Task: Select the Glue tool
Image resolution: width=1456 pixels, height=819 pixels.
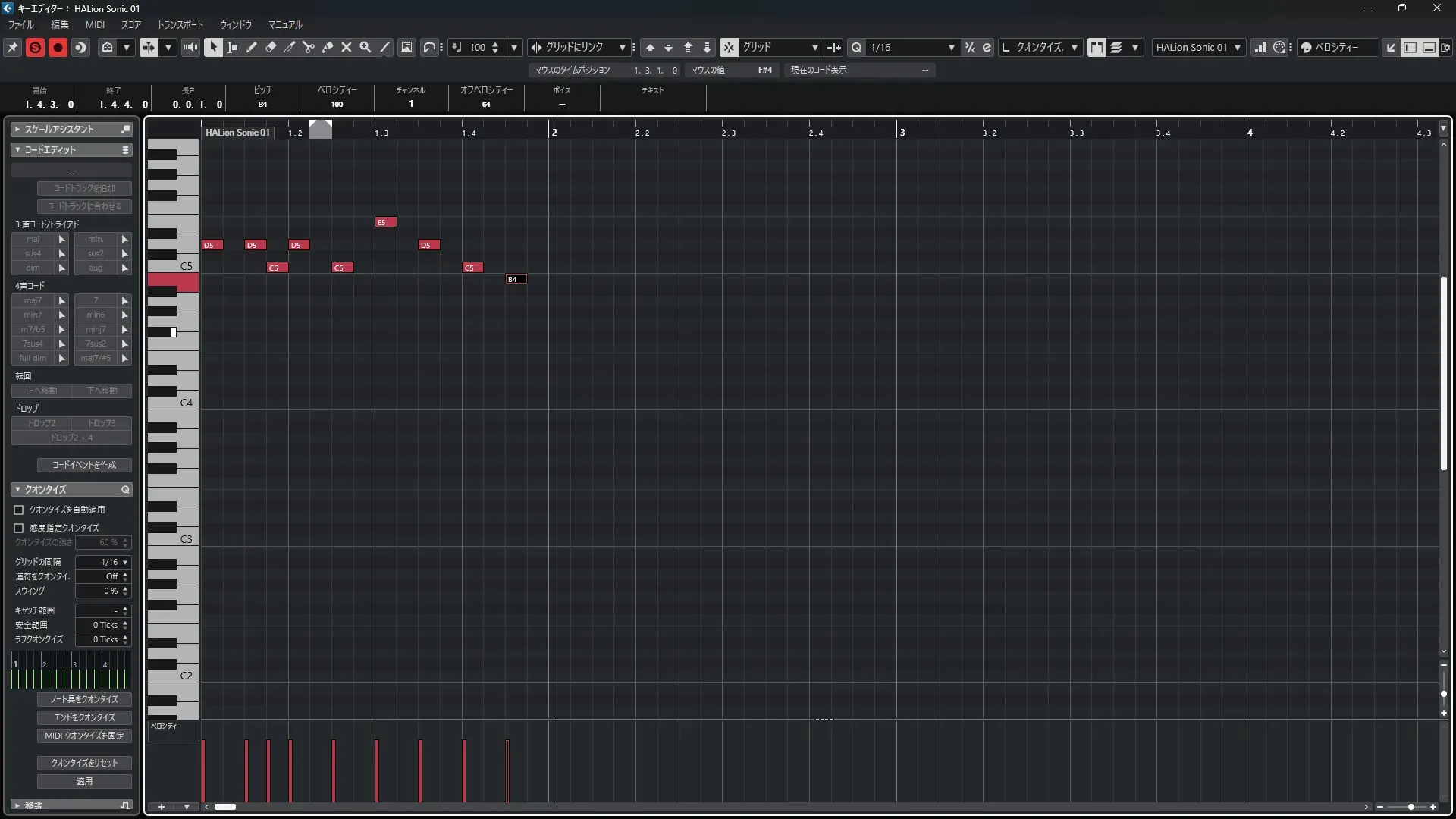Action: click(x=328, y=47)
